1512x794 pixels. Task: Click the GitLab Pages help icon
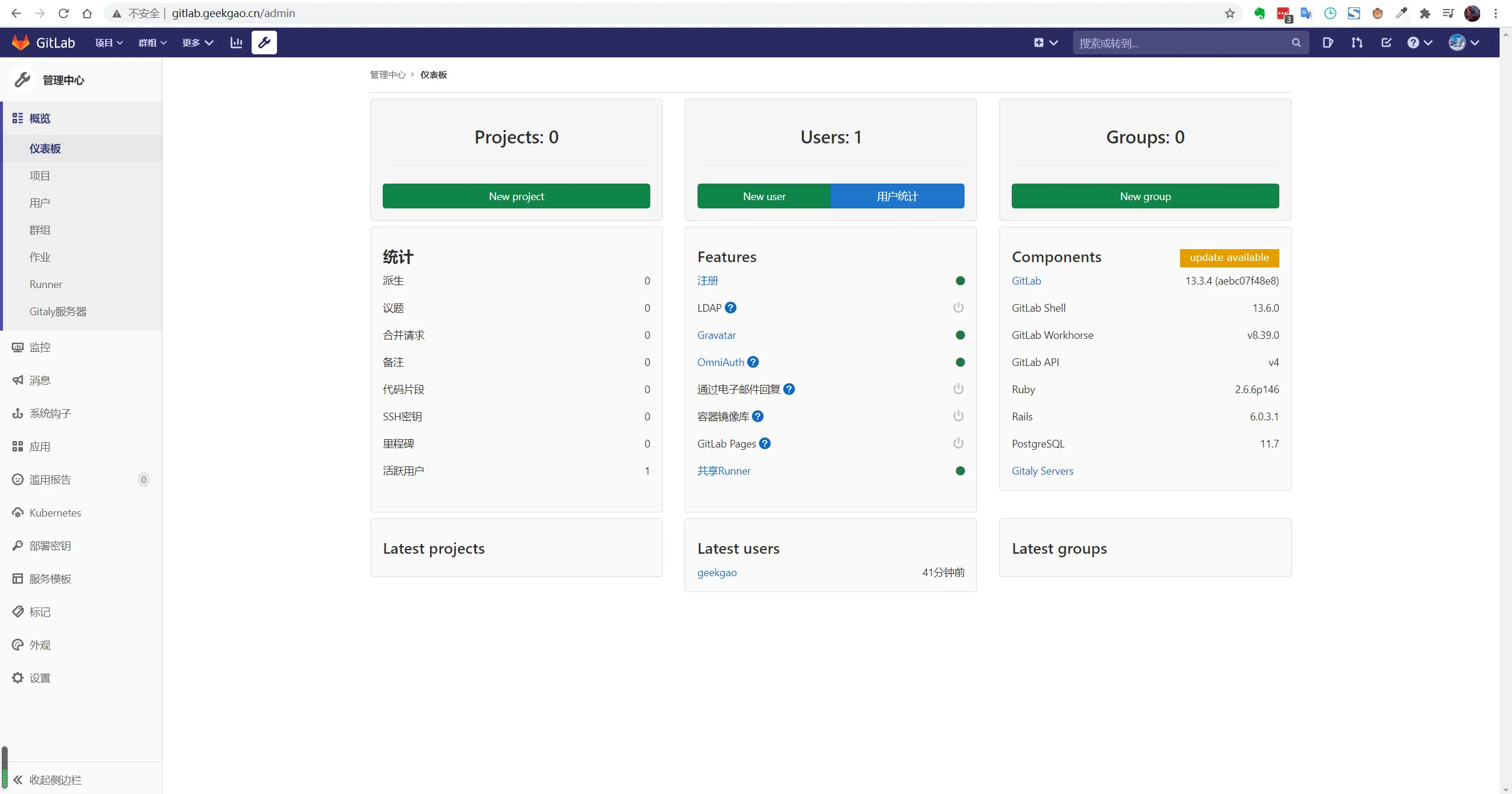765,443
